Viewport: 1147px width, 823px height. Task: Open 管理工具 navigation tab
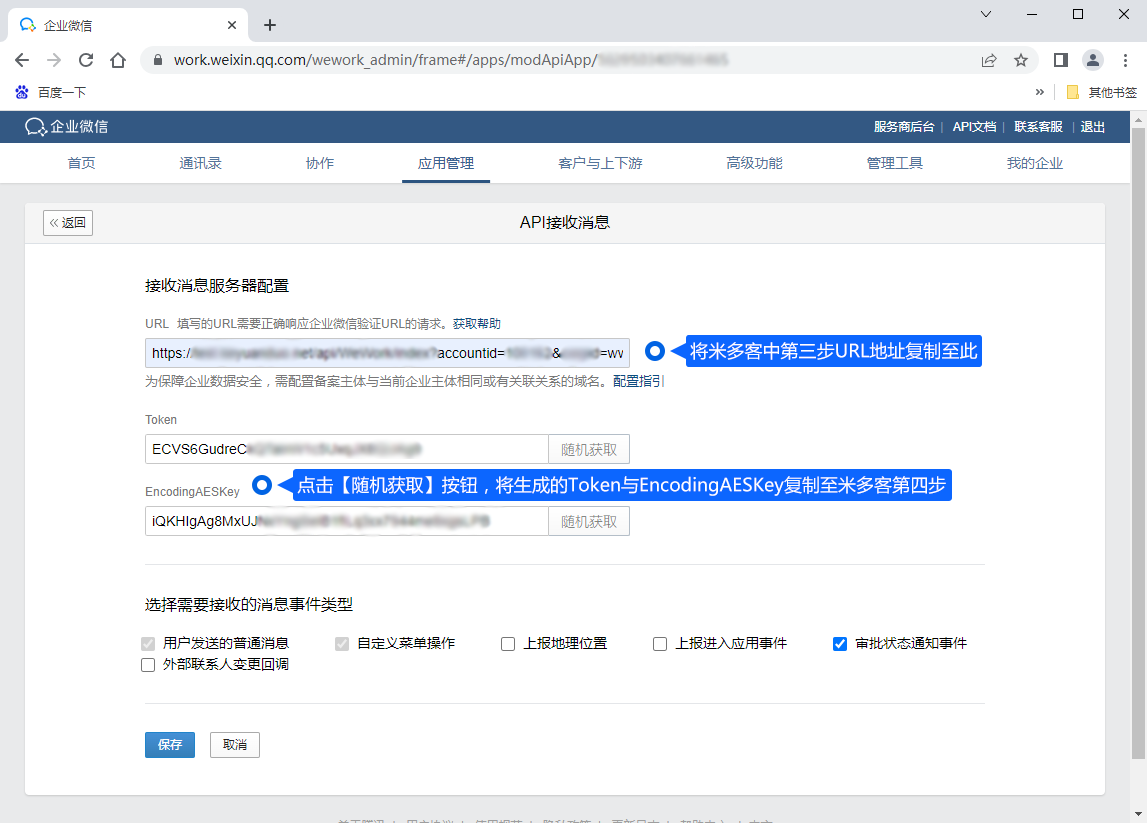click(894, 163)
